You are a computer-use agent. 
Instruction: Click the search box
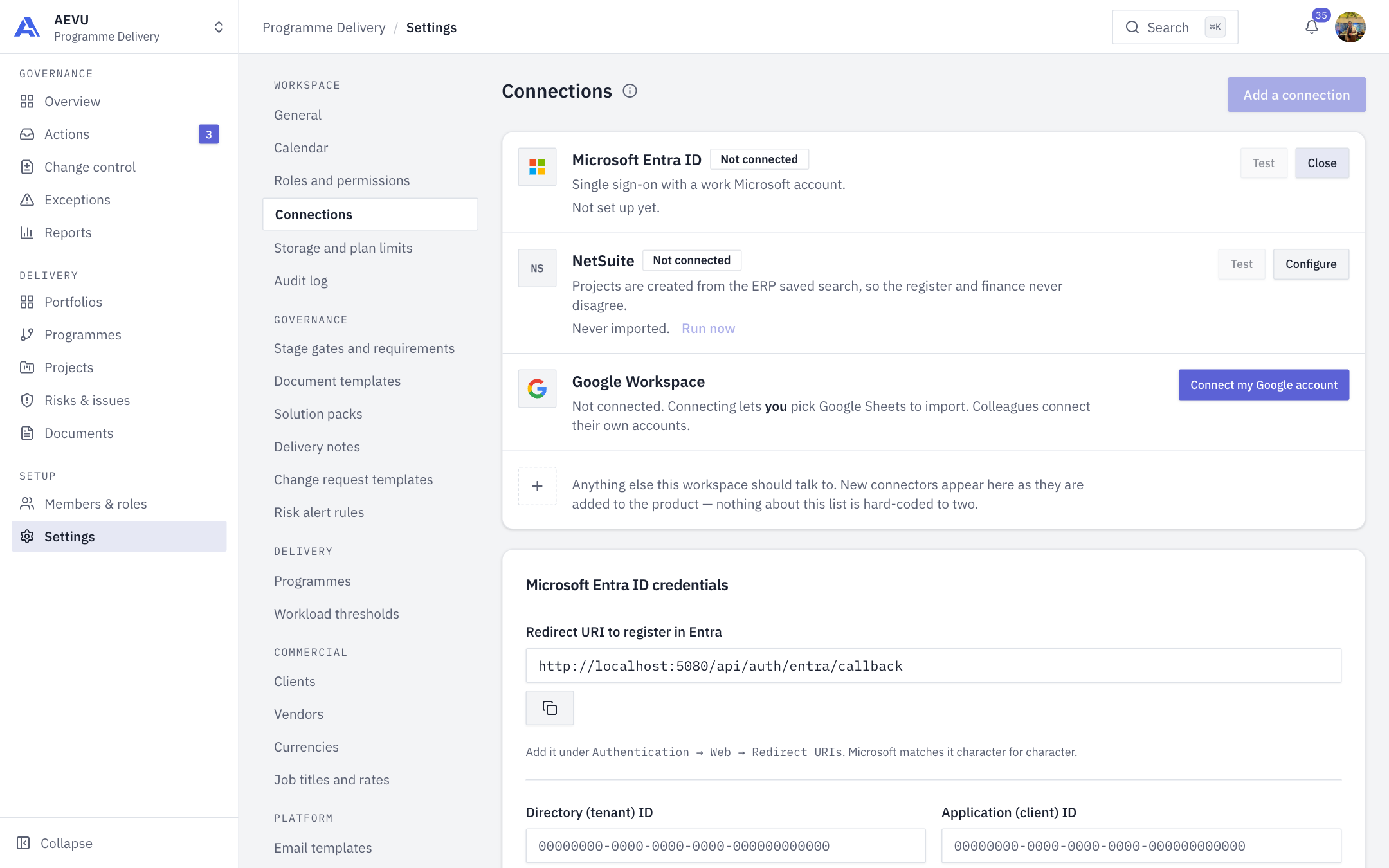pos(1175,27)
